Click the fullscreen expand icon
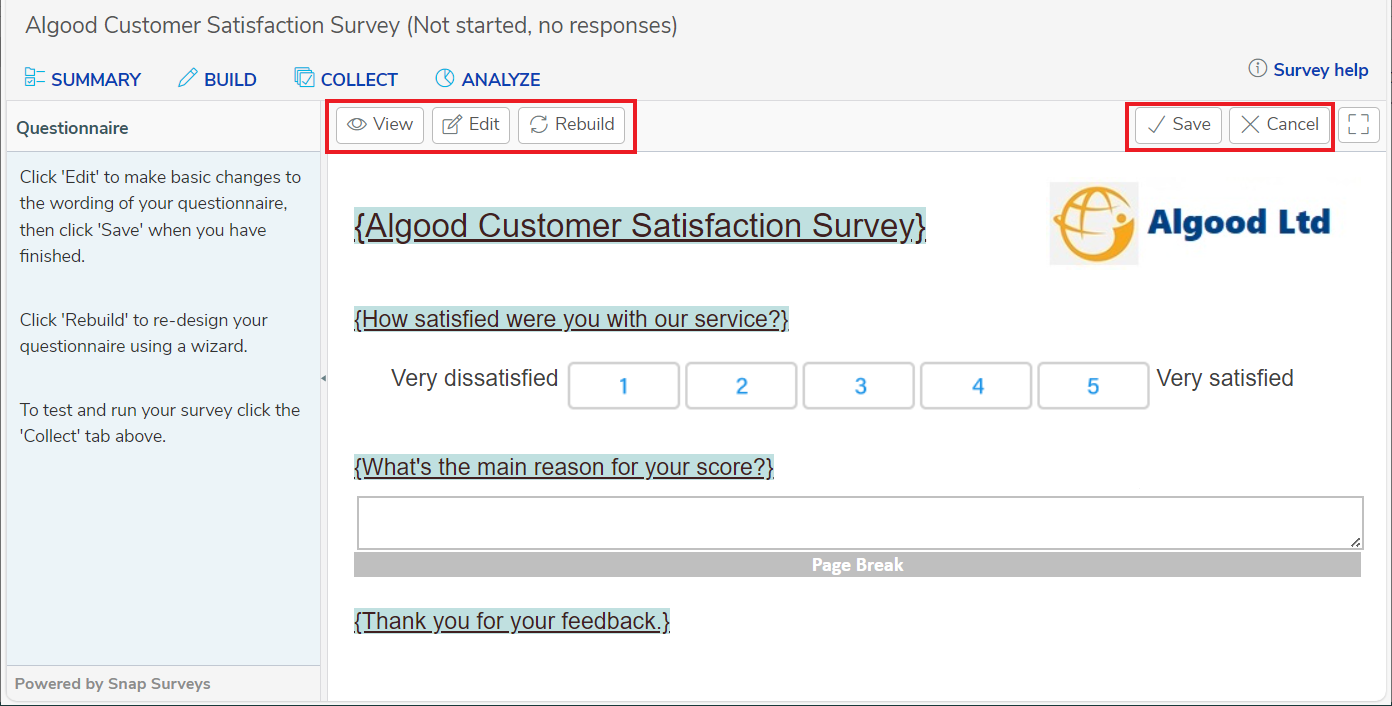1392x706 pixels. tap(1358, 125)
